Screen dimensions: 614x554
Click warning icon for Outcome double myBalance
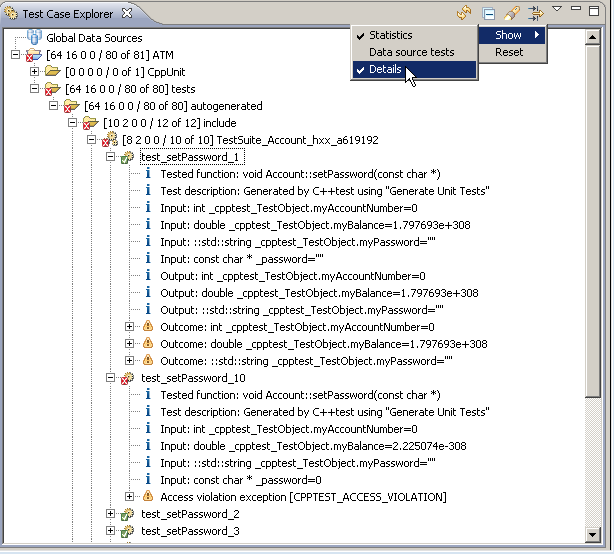(x=148, y=343)
